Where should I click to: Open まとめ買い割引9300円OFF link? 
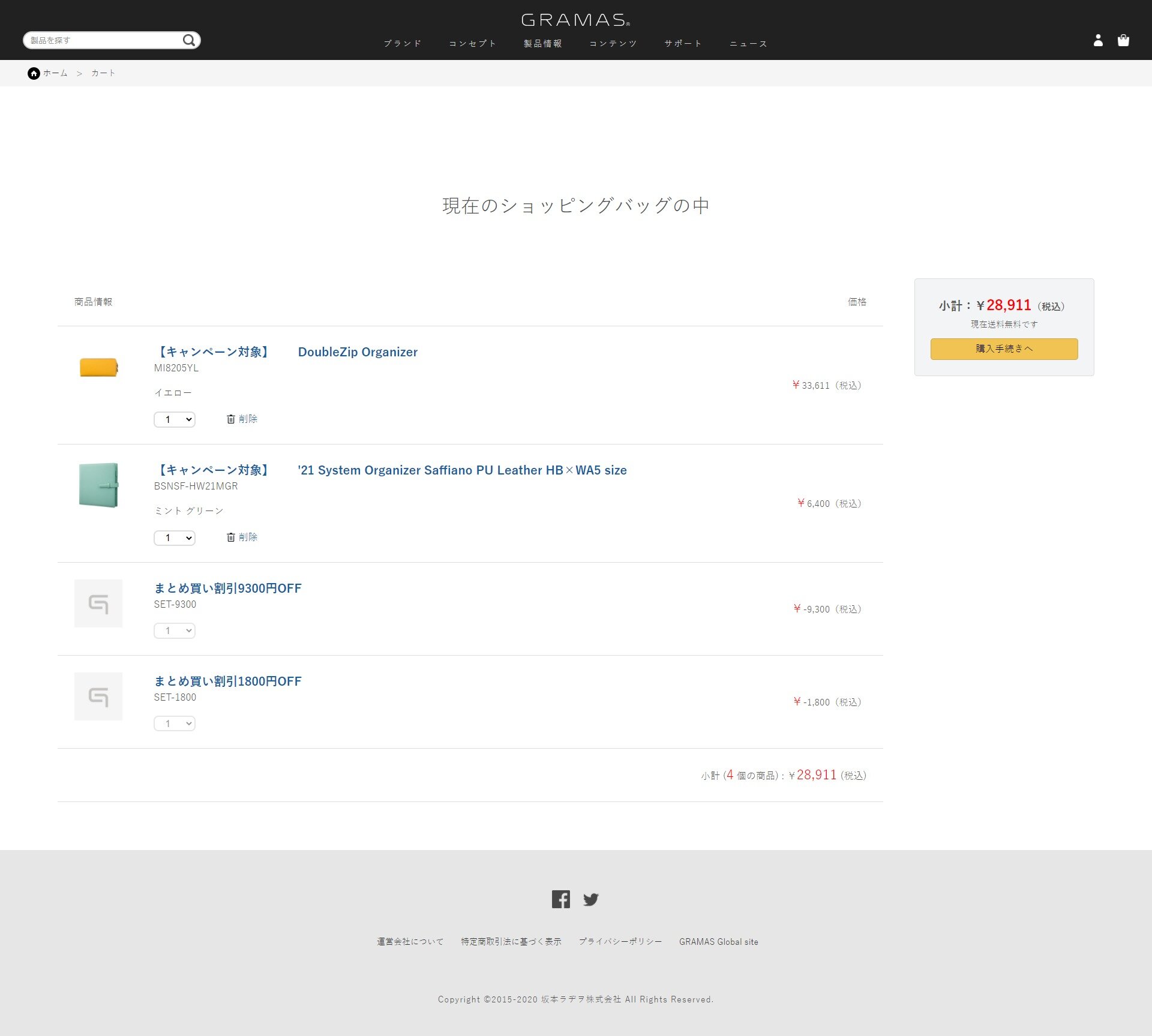[x=228, y=588]
